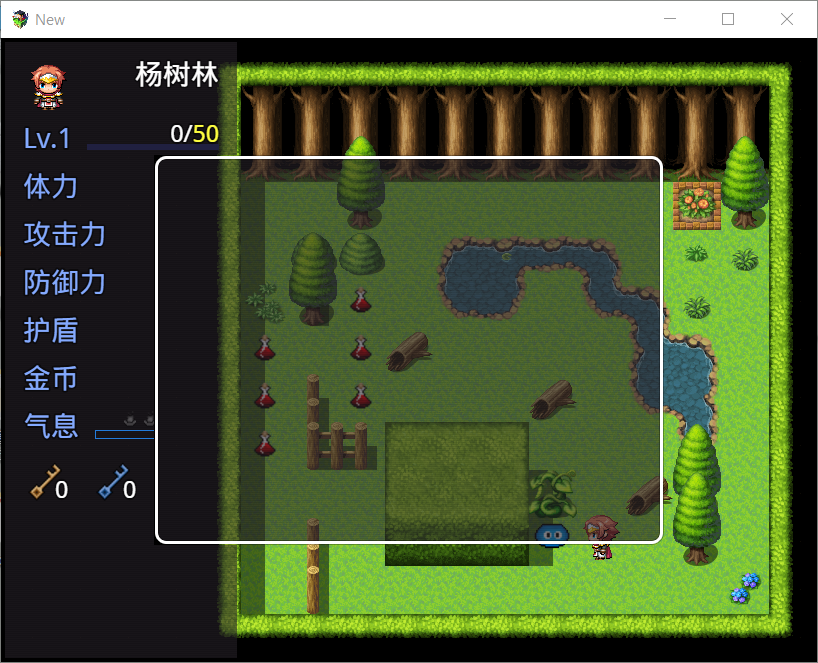
Task: Click the fallen log beside the red potions
Action: click(408, 352)
